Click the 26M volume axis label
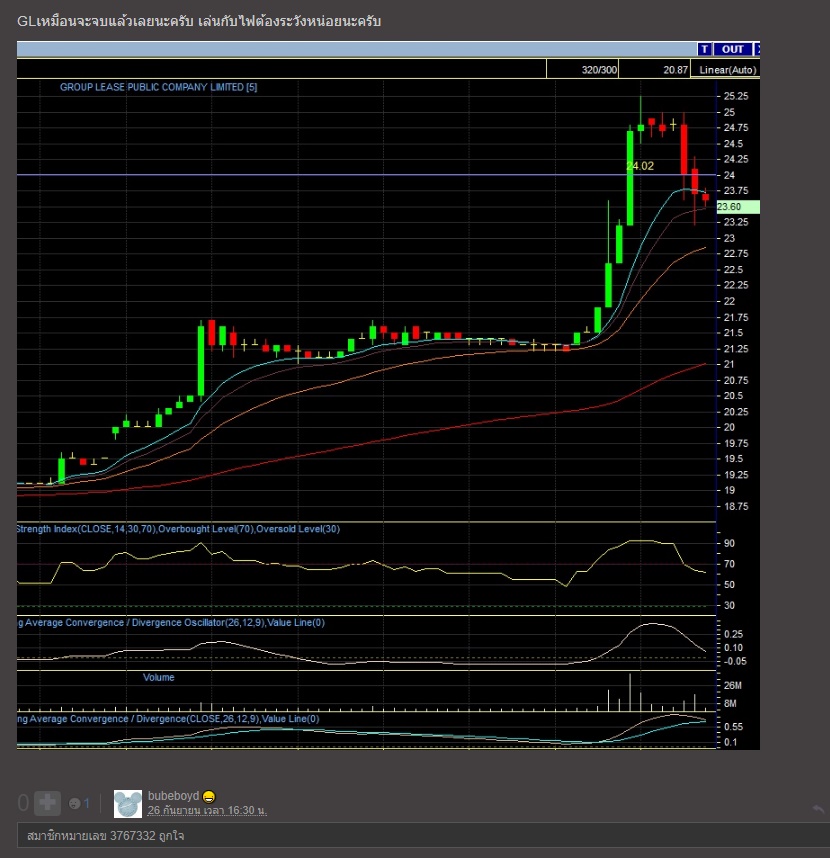 tap(733, 686)
